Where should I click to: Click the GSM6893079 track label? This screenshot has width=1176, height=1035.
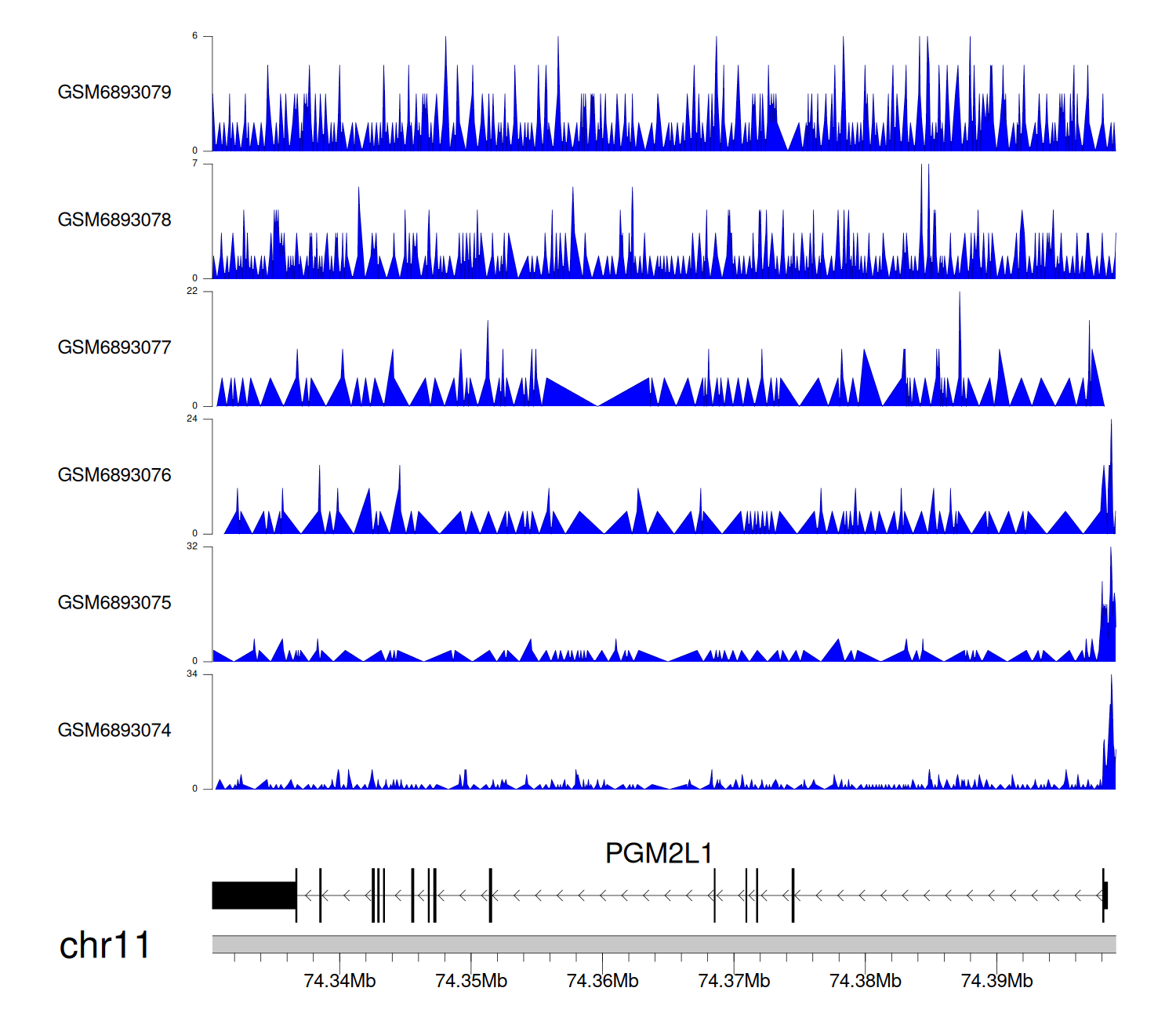pos(114,93)
